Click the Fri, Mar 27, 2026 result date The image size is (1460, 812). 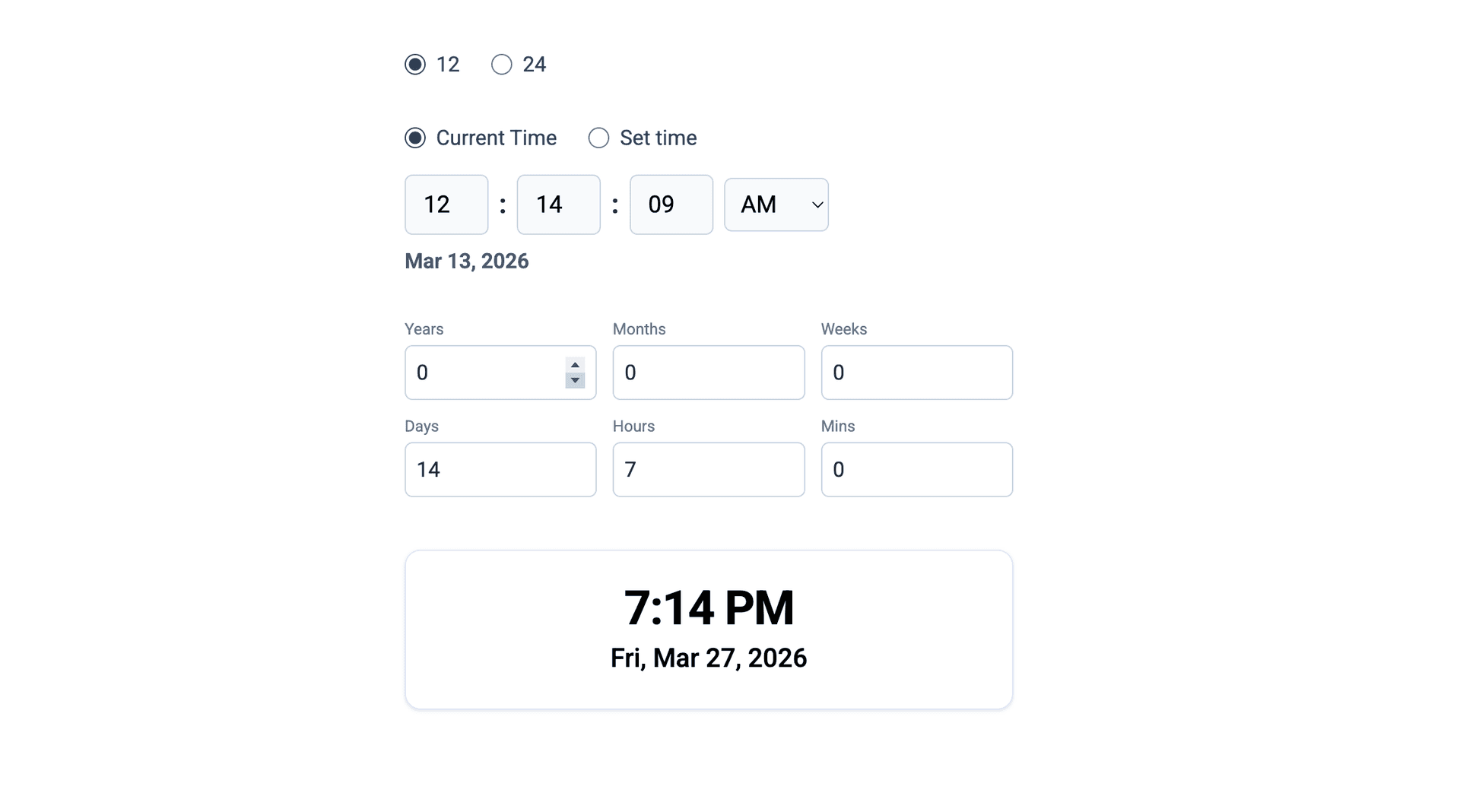click(x=708, y=658)
